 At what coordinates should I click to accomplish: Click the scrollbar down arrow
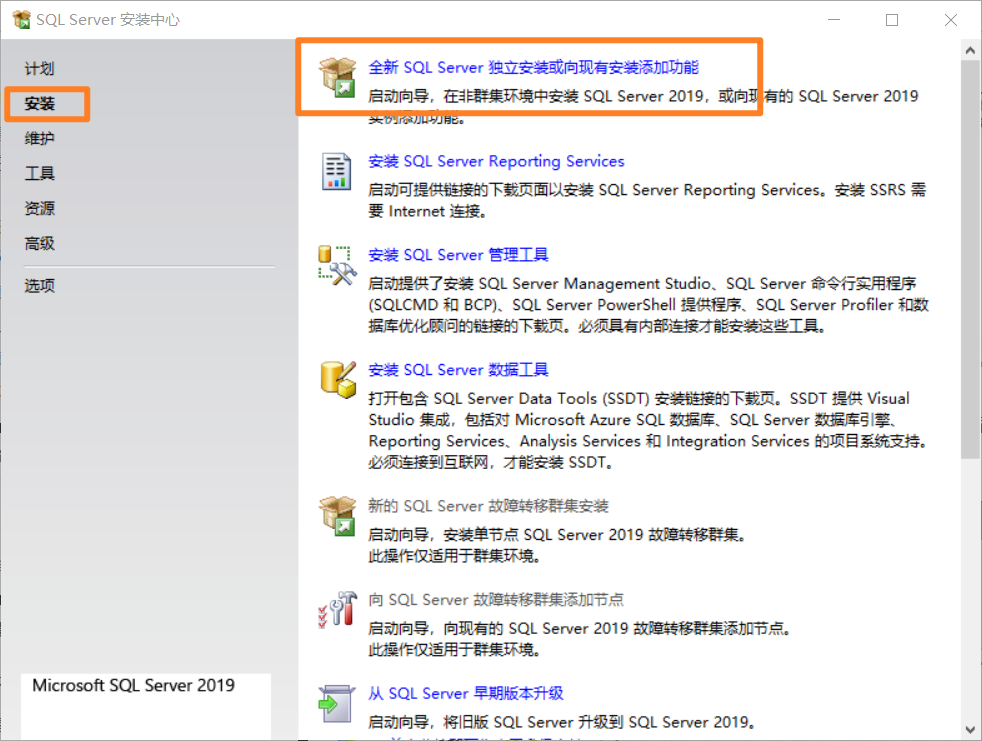[x=971, y=730]
